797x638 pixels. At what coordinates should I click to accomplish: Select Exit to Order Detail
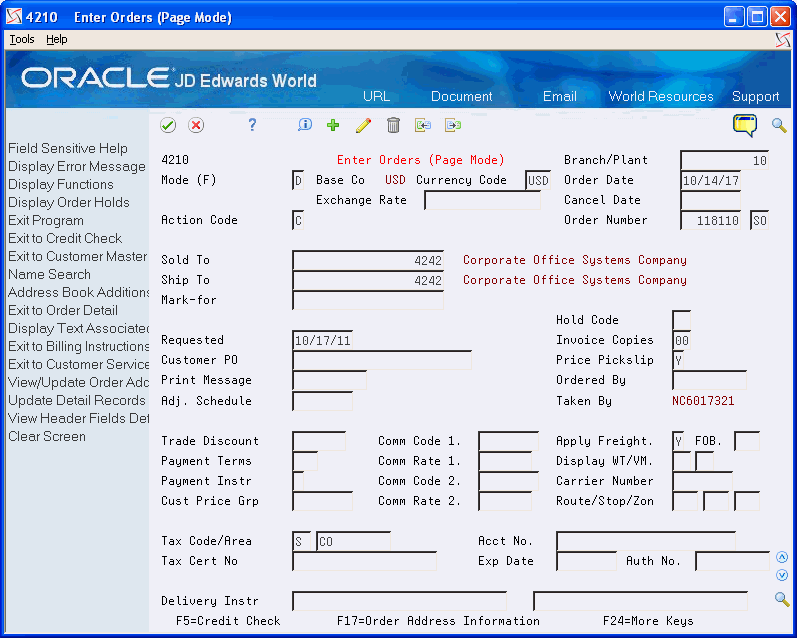pyautogui.click(x=63, y=310)
